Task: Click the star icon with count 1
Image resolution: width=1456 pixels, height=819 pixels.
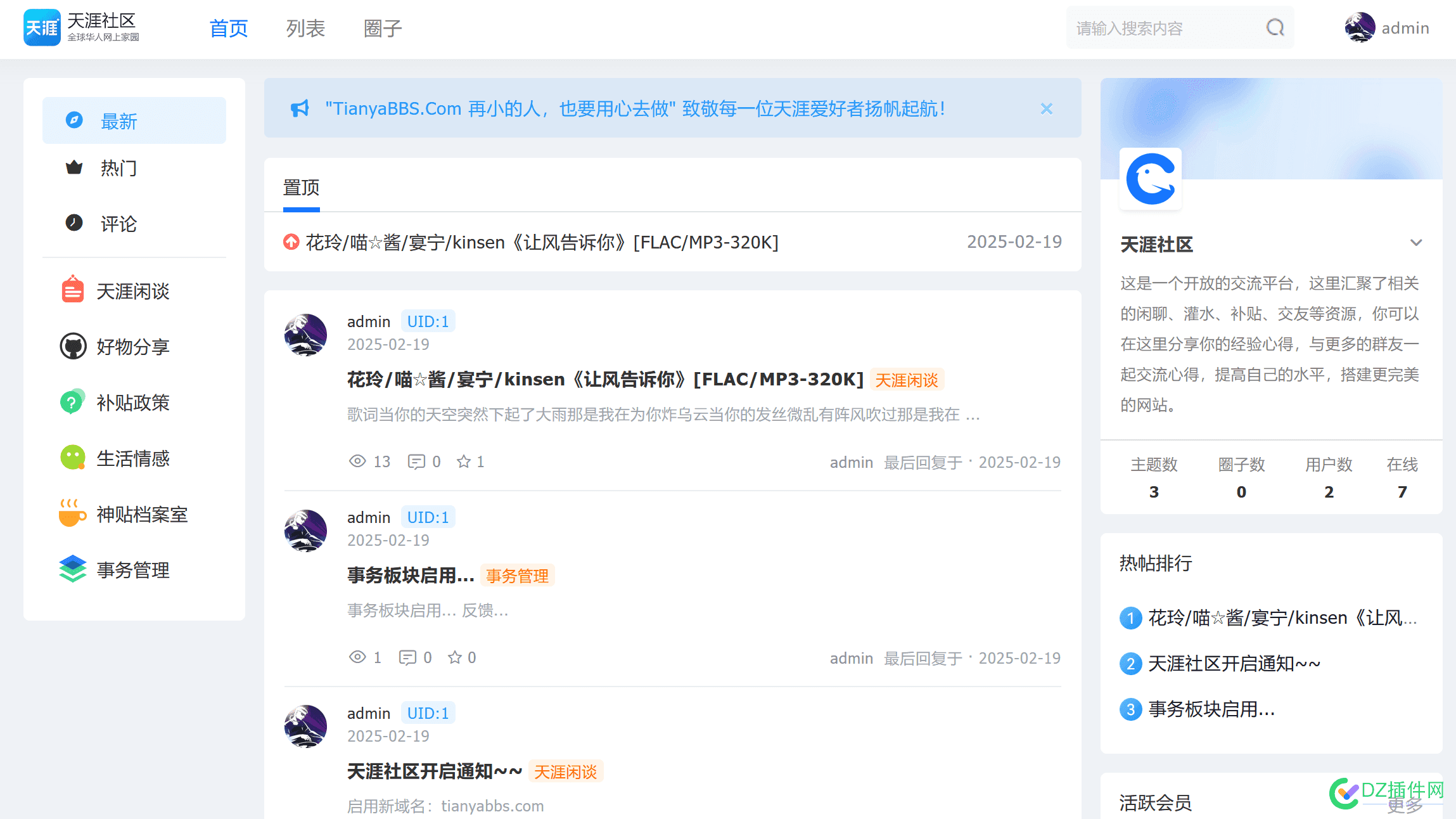Action: (x=464, y=461)
